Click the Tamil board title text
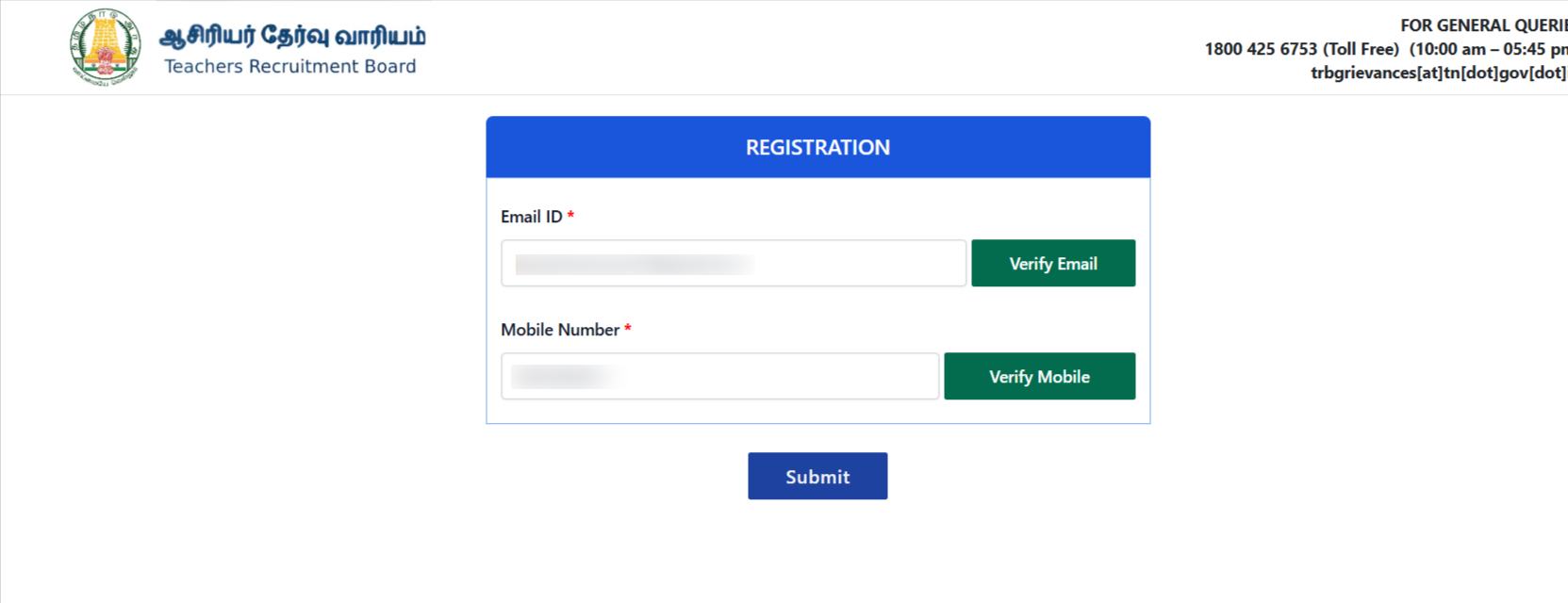This screenshot has width=1568, height=603. coord(292,36)
